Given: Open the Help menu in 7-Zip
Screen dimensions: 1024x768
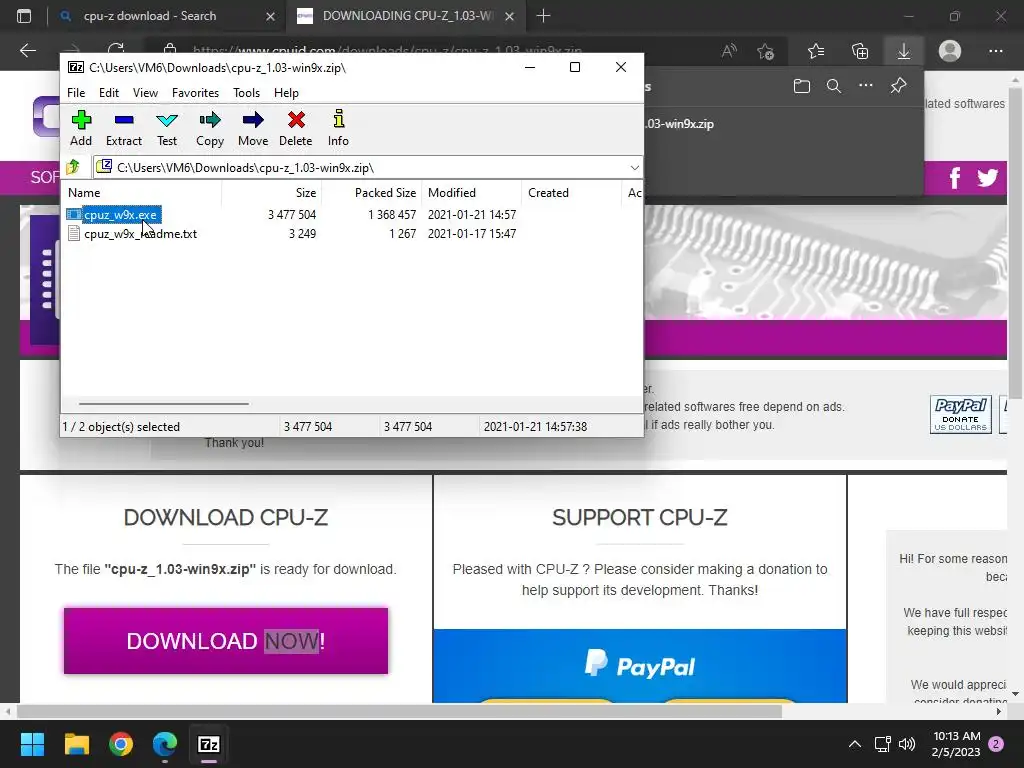Looking at the screenshot, I should (x=286, y=93).
